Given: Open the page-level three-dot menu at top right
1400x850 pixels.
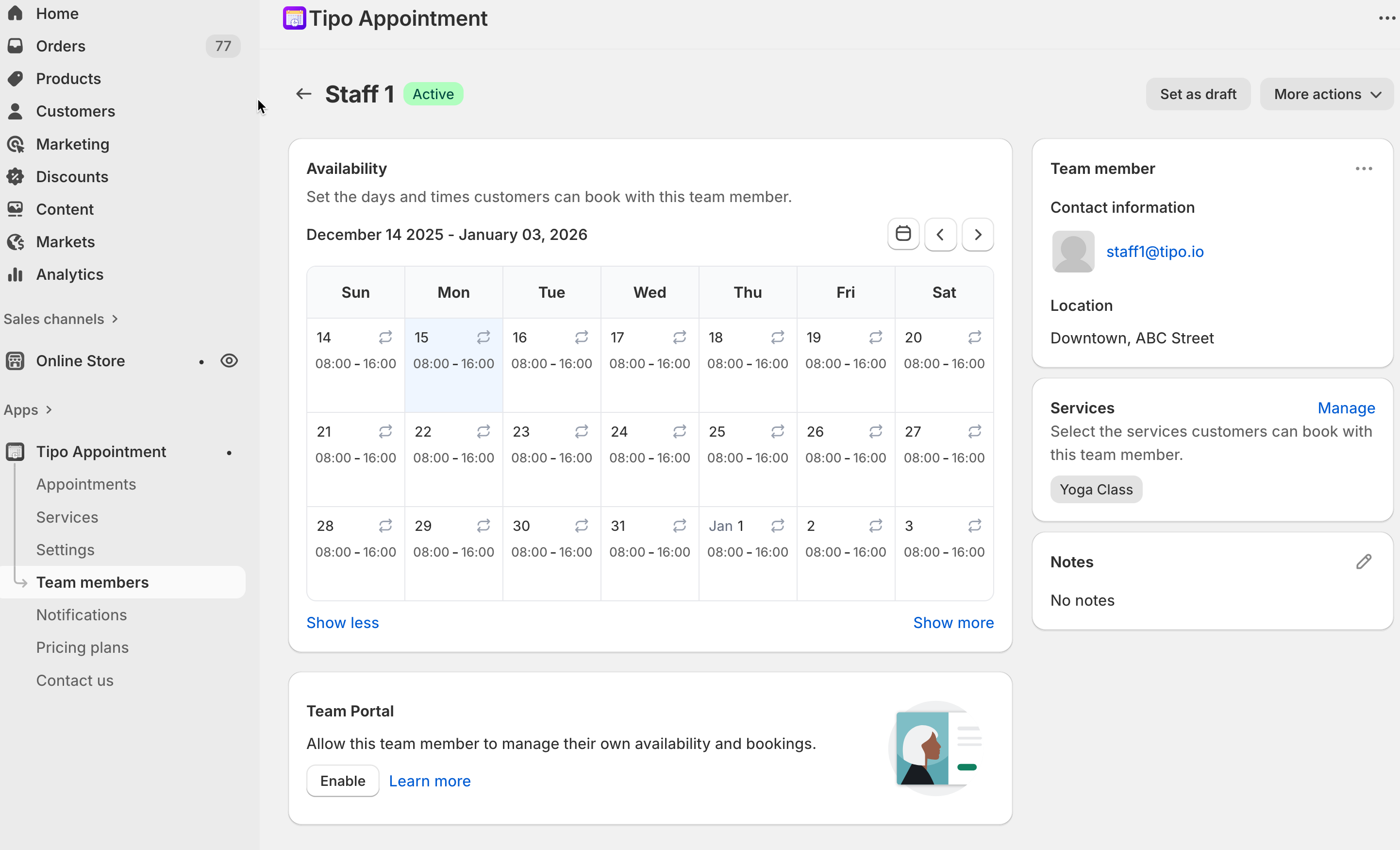Looking at the screenshot, I should coord(1386,18).
